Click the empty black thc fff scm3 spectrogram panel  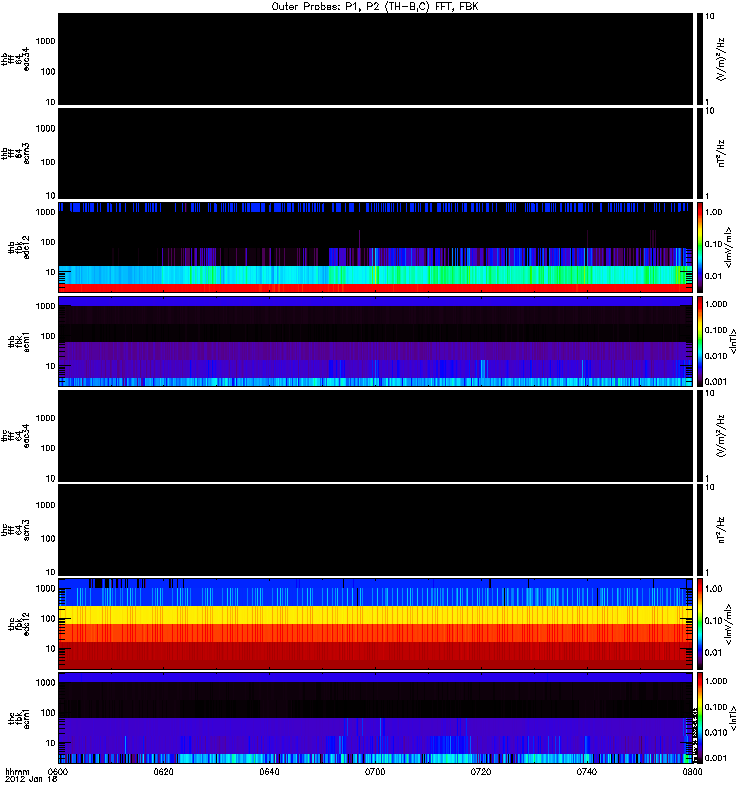point(375,530)
